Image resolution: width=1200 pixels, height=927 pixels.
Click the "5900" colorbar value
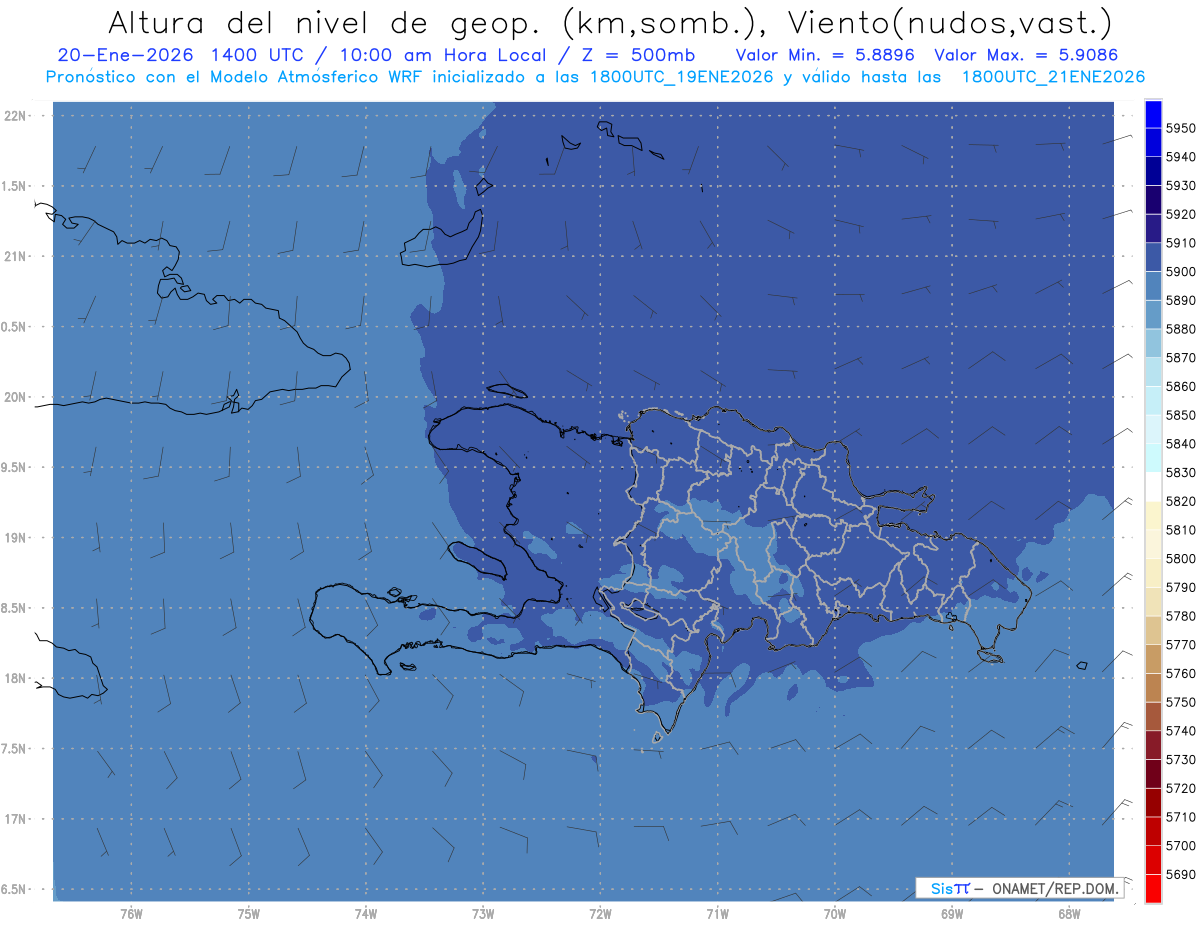[x=1180, y=272]
